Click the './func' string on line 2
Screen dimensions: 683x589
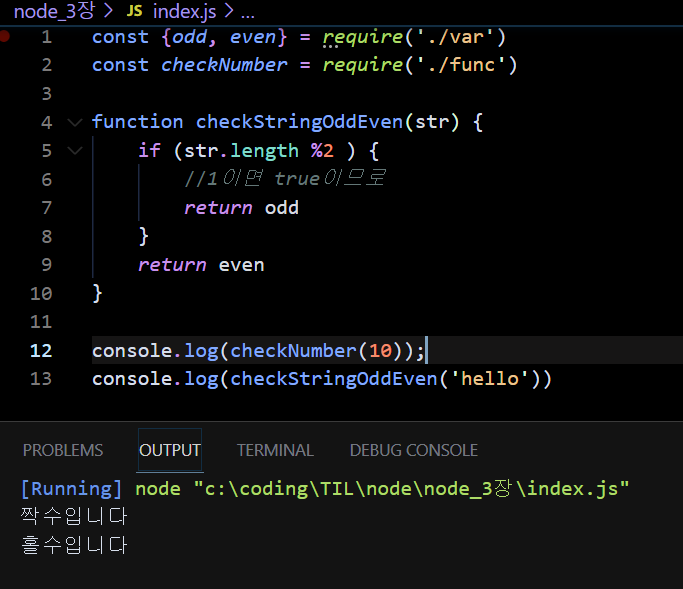461,65
